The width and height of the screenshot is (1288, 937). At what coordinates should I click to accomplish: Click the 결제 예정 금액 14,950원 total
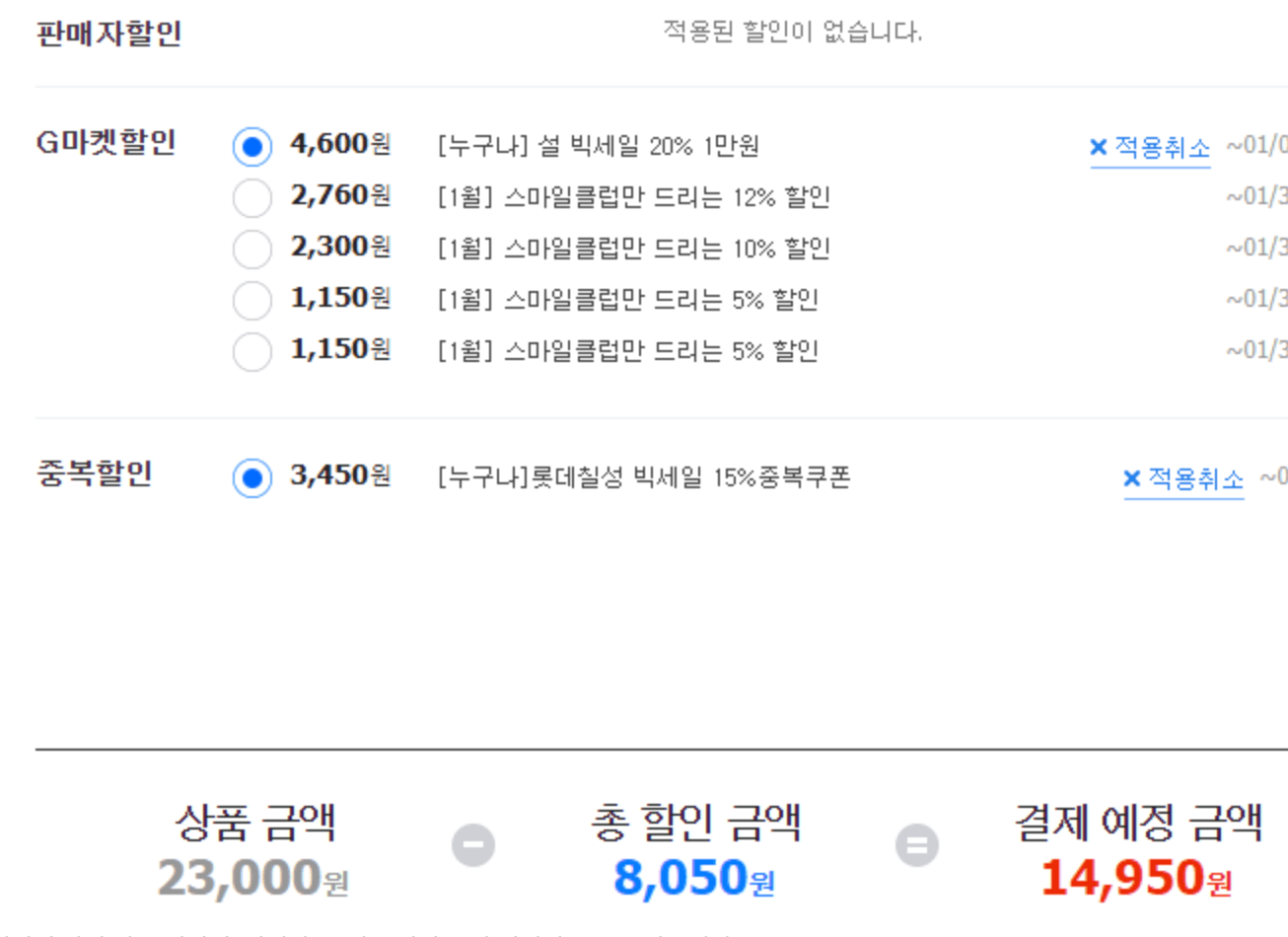[1136, 877]
